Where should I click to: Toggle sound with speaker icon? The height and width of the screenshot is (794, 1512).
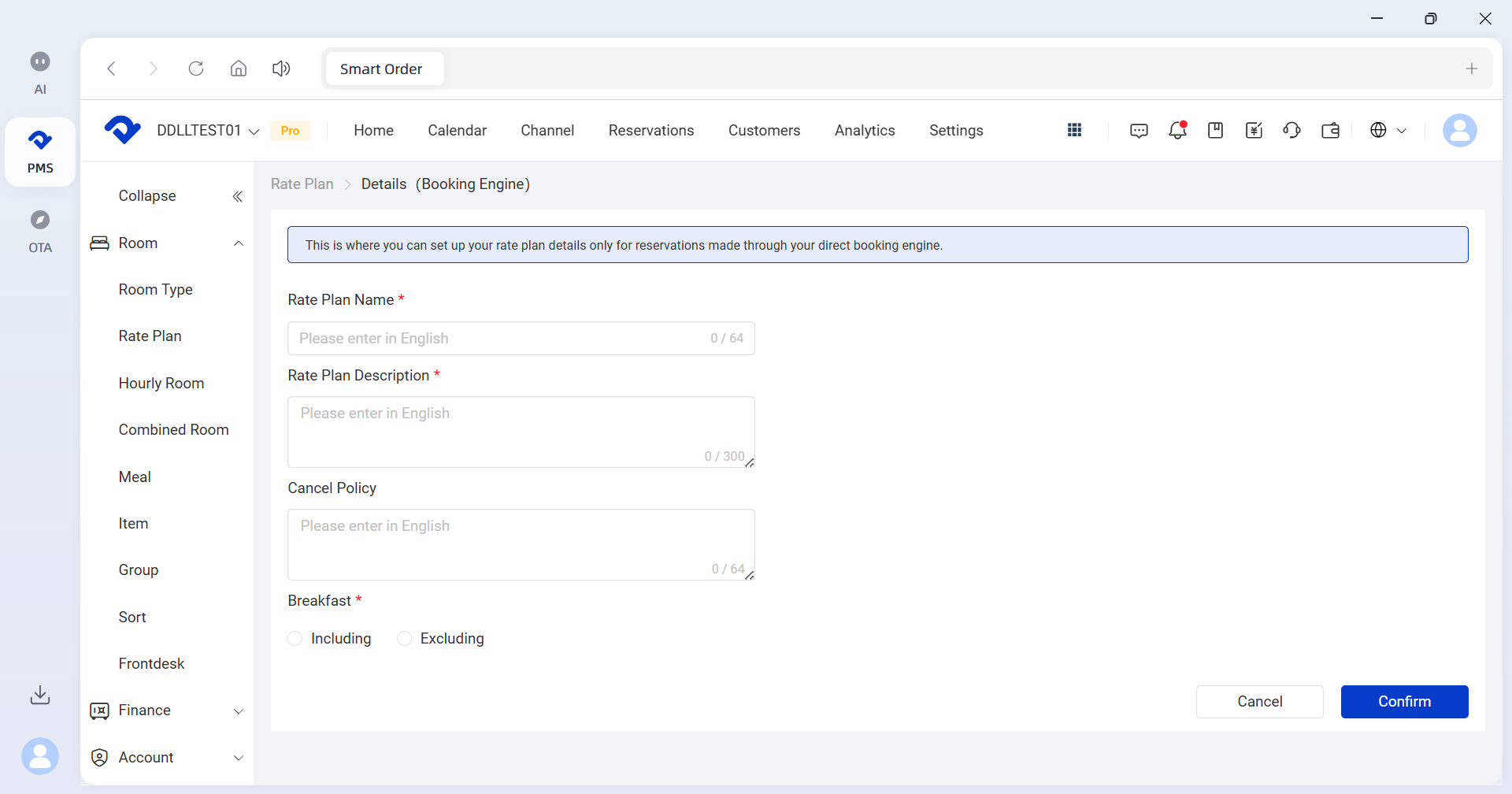(x=281, y=69)
